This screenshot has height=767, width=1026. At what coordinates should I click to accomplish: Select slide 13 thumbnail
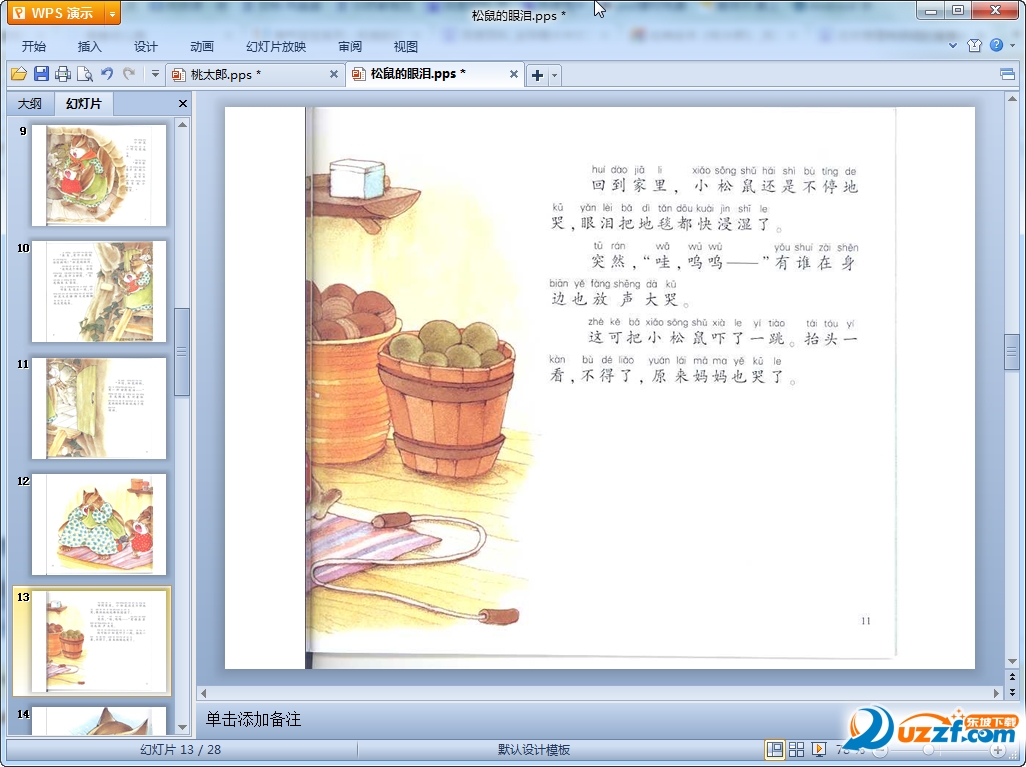[99, 641]
